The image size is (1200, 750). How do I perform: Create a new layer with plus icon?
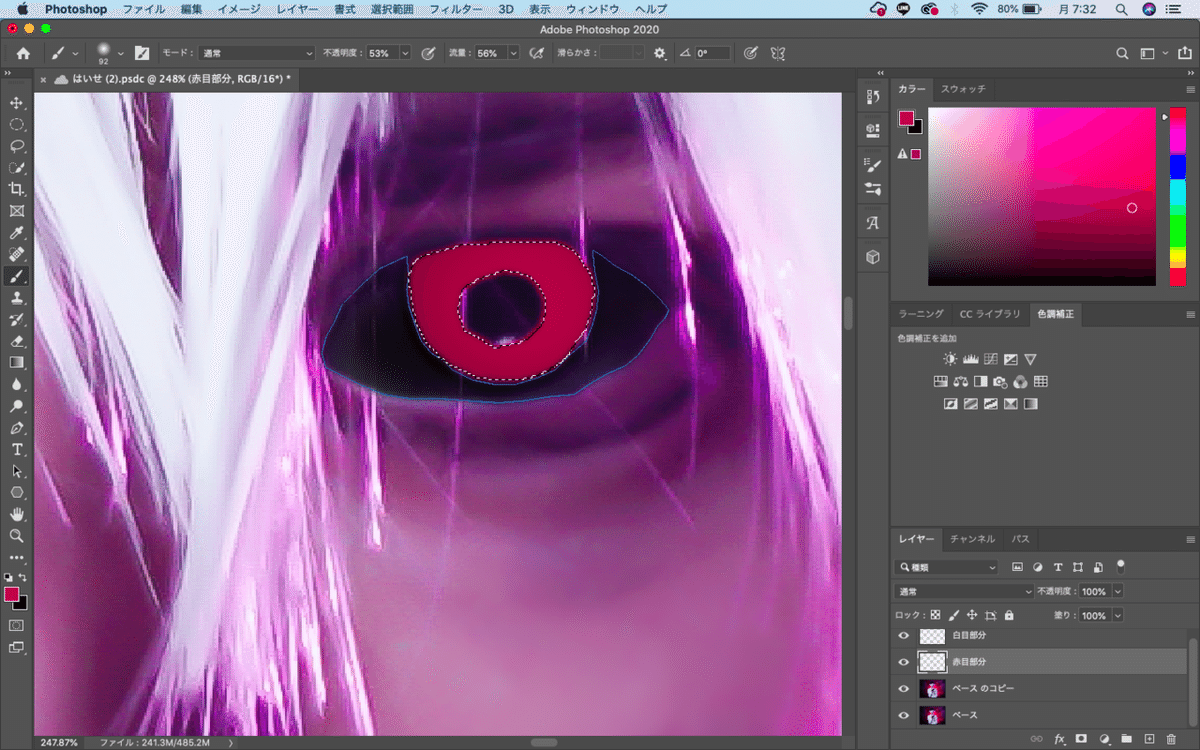[1149, 739]
